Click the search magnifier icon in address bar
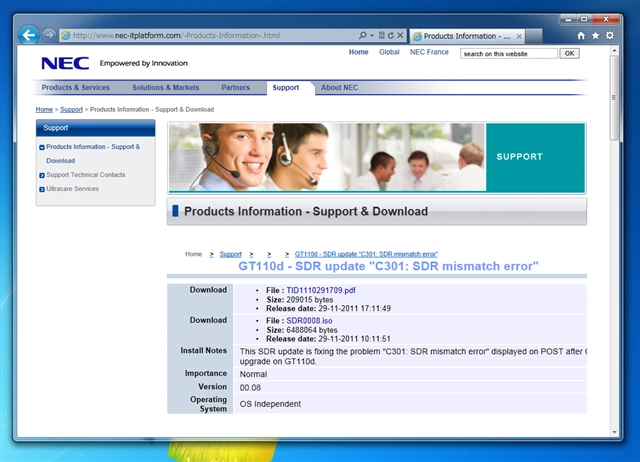640x462 pixels. (362, 36)
